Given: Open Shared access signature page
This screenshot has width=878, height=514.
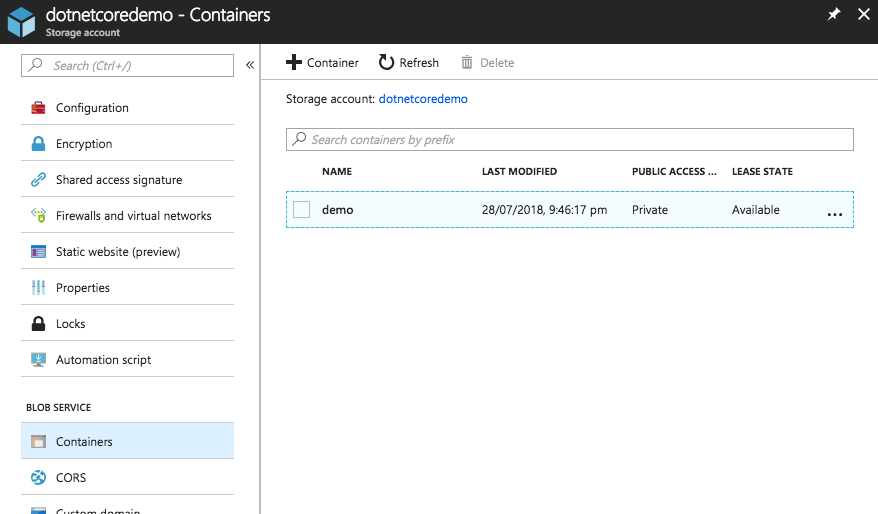Looking at the screenshot, I should click(127, 180).
